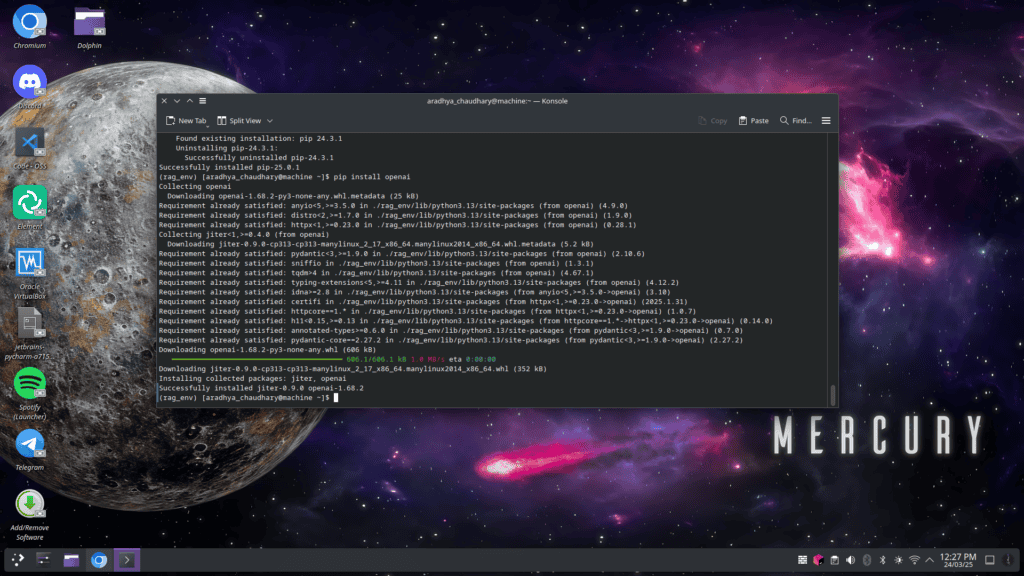Click 'Installing collected packages: jiter, openai' line

253,379
